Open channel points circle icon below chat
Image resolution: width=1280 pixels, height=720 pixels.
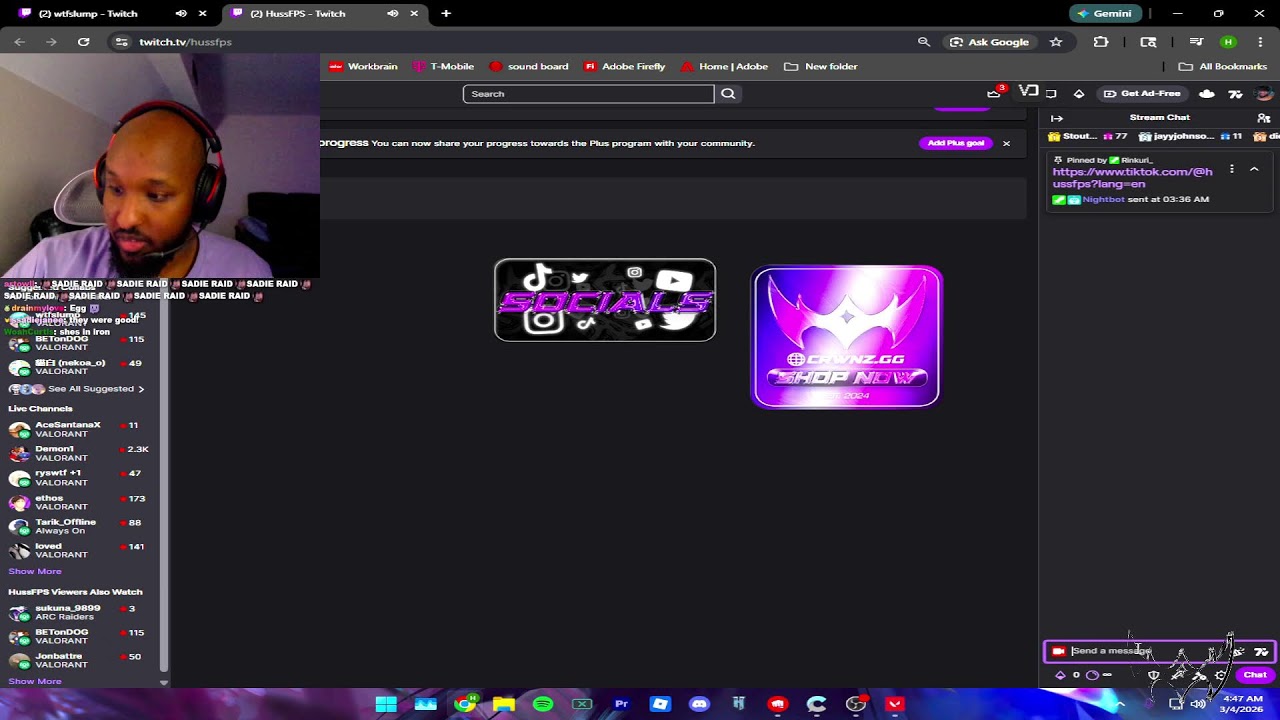click(1093, 675)
